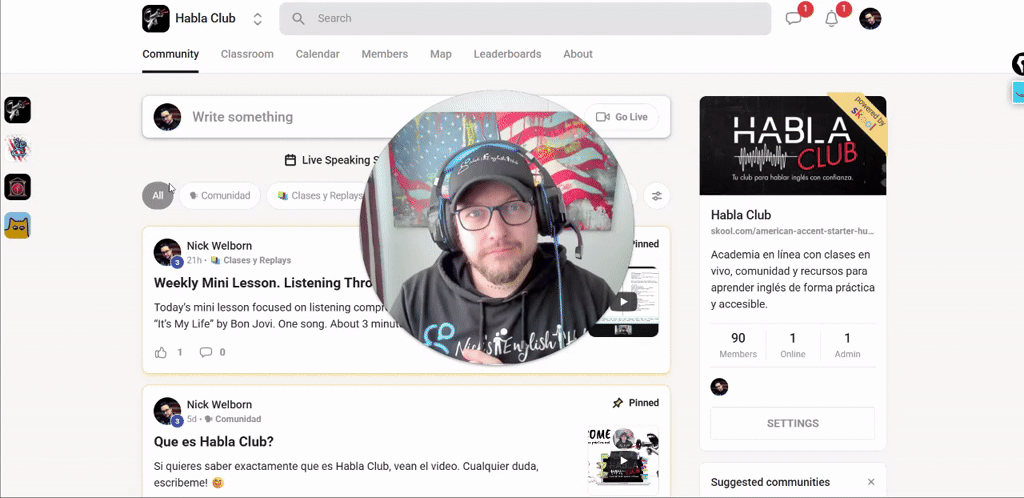The width and height of the screenshot is (1024, 498).
Task: View the Leaderboards tab
Action: 507,54
